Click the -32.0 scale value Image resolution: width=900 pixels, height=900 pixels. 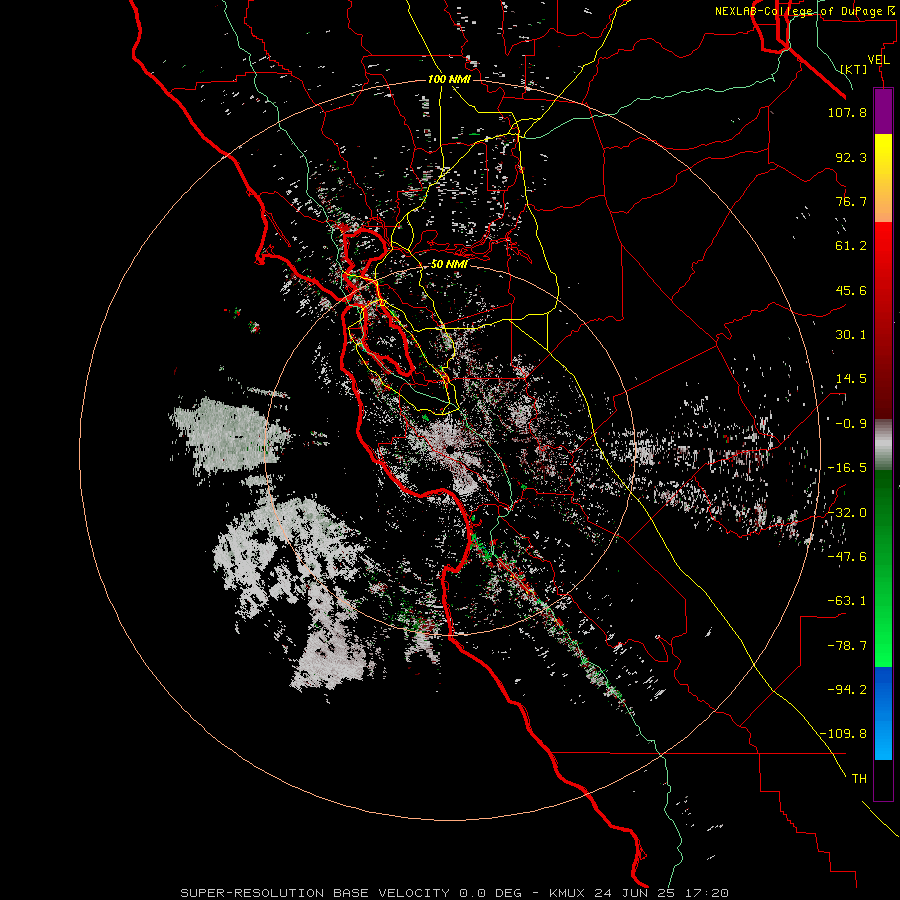(x=847, y=513)
